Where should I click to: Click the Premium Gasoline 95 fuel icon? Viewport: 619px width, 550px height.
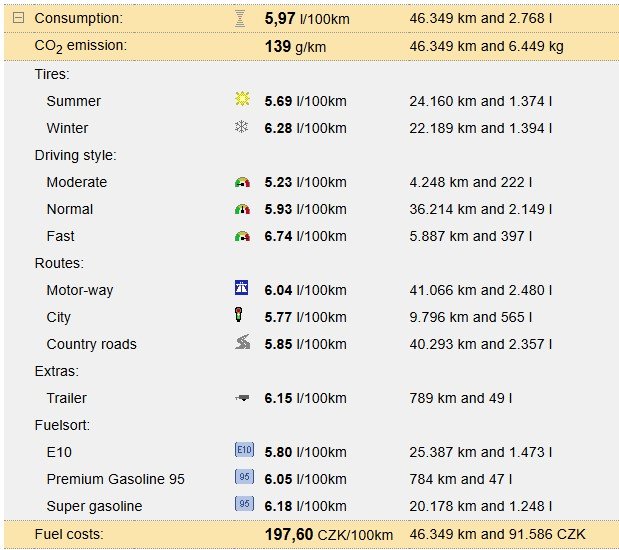coord(244,477)
